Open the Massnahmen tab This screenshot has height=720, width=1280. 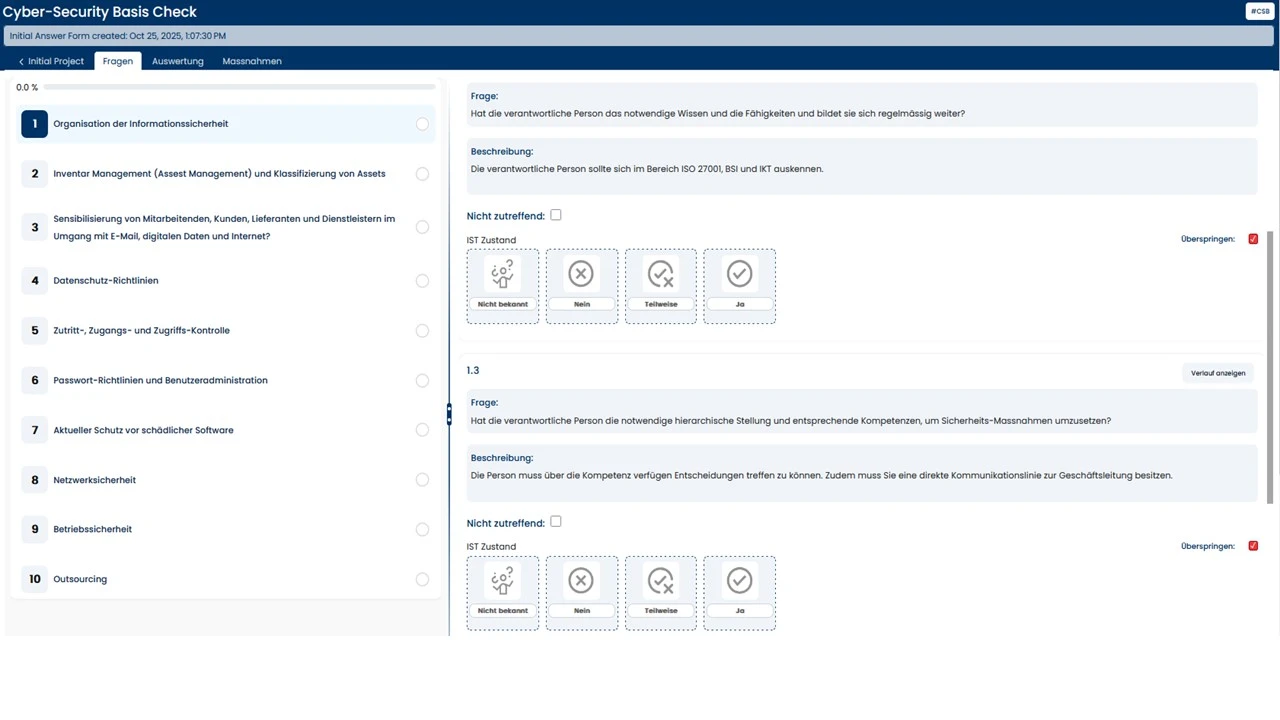[252, 61]
